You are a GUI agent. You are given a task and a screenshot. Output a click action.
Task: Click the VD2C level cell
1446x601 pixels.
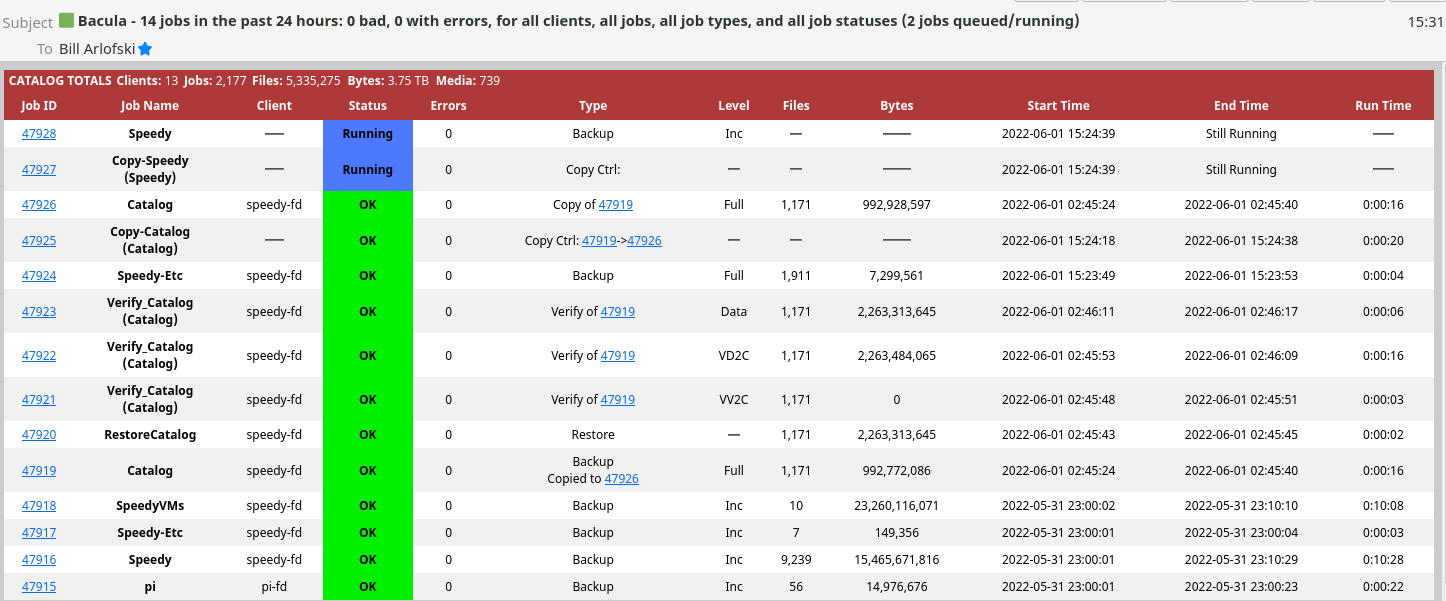pyautogui.click(x=734, y=356)
